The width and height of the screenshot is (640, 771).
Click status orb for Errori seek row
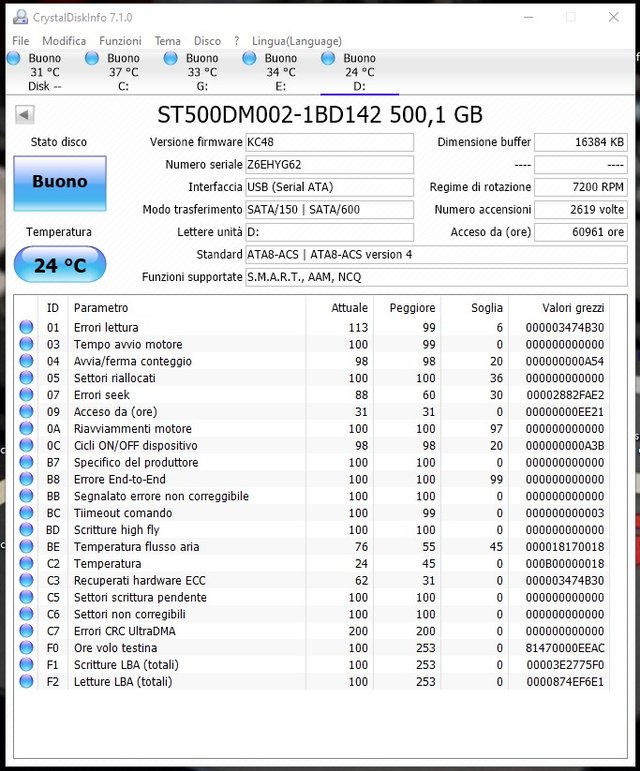coord(26,394)
